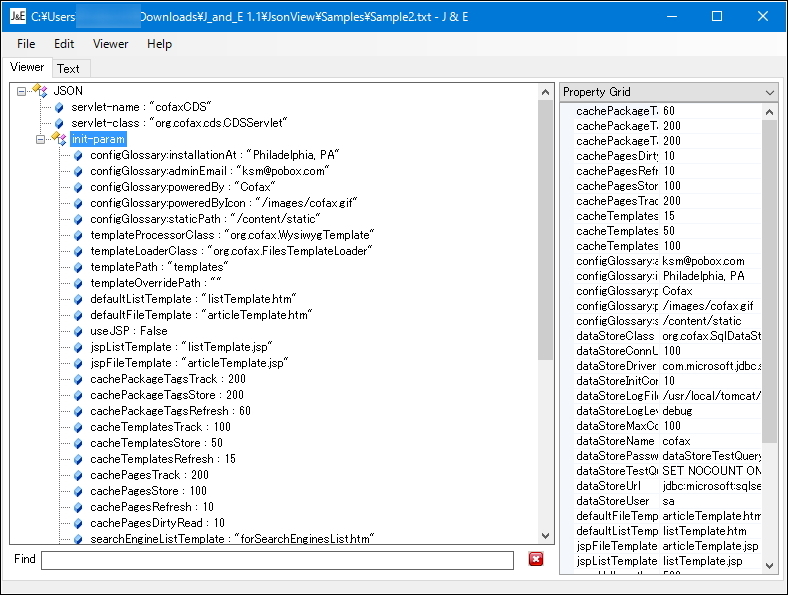The height and width of the screenshot is (595, 788).
Task: Click property grid scroll down arrow
Action: click(769, 565)
